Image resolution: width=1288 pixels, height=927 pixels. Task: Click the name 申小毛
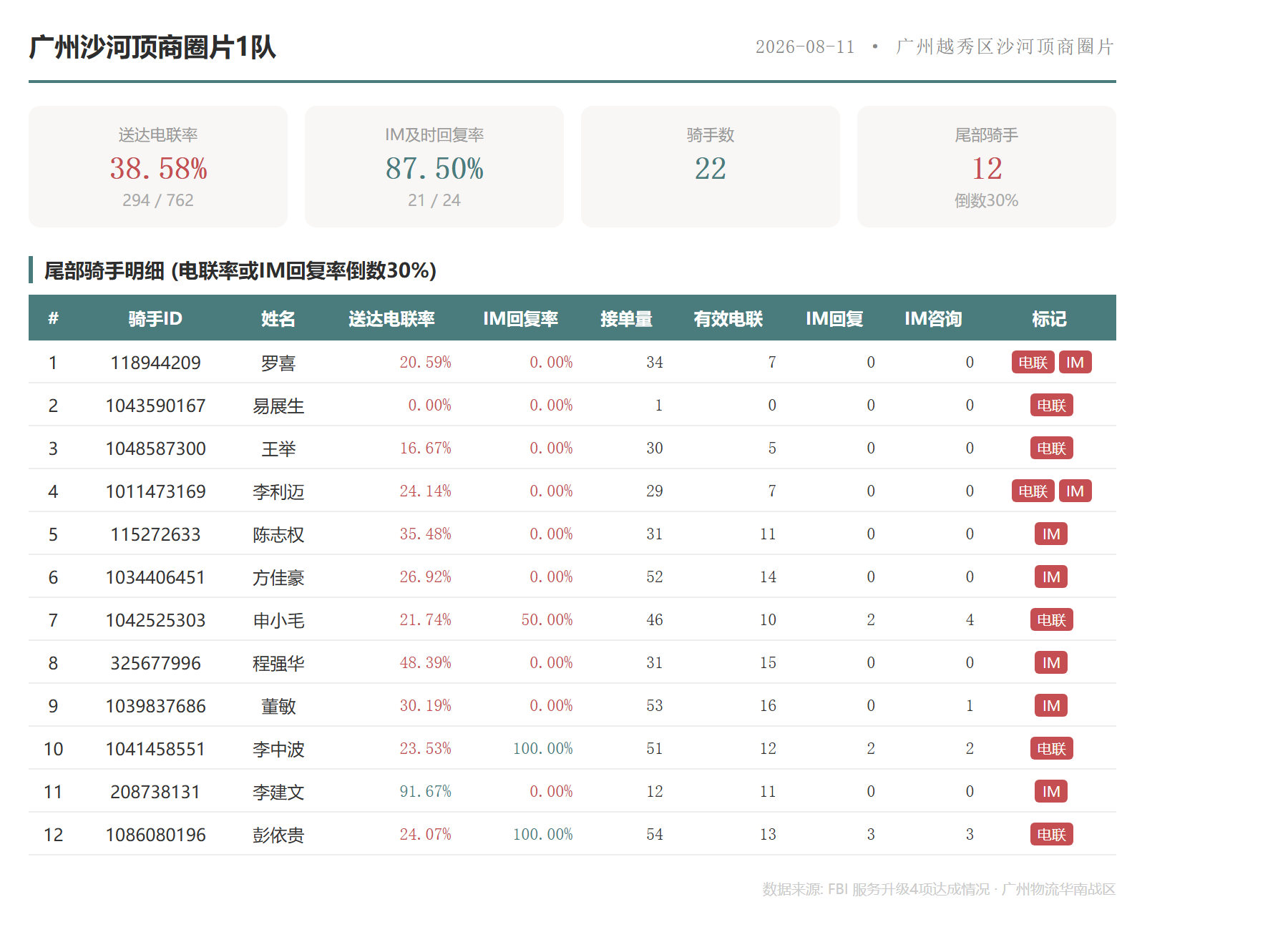[278, 621]
